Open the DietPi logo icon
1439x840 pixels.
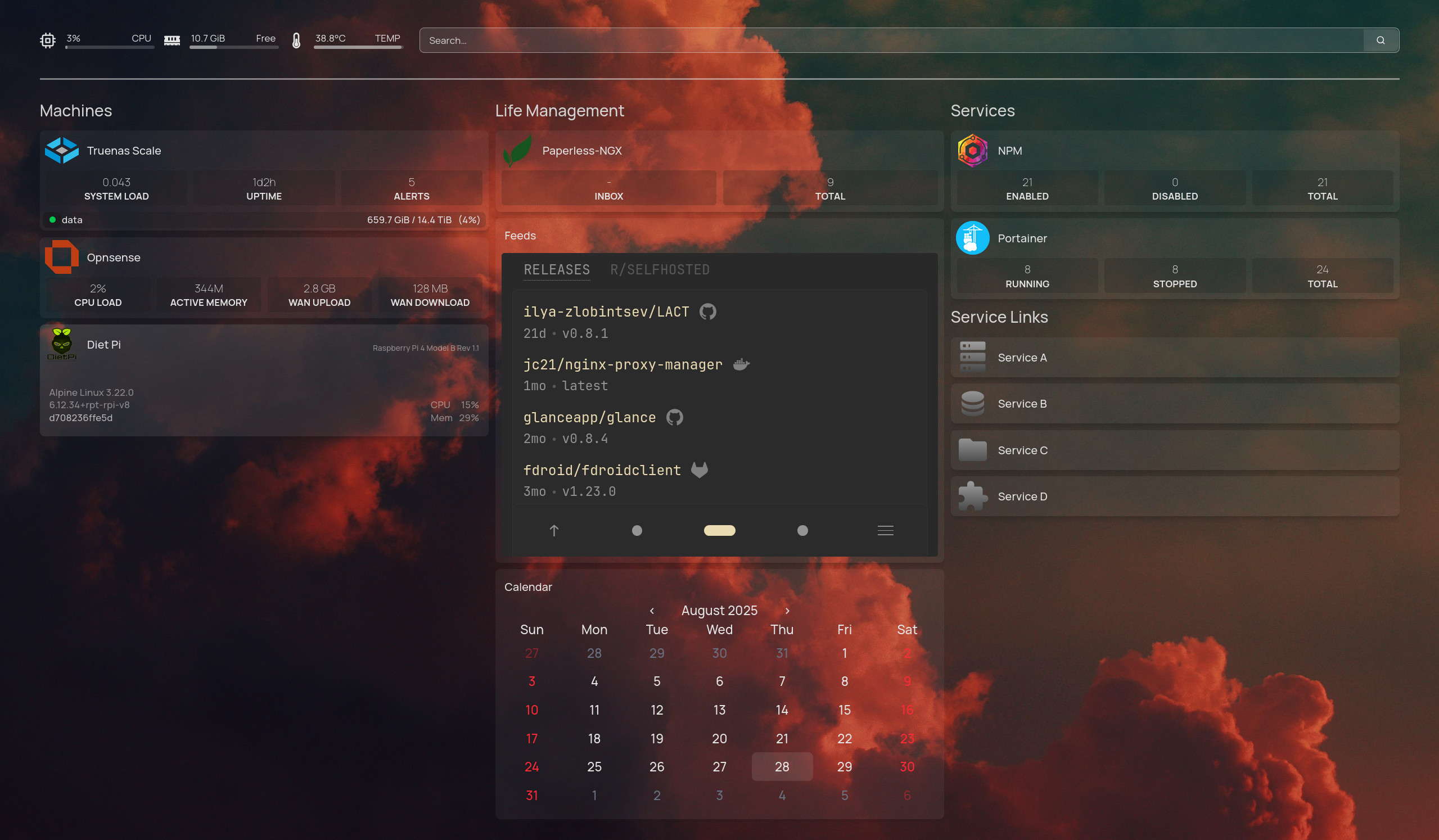[x=62, y=344]
